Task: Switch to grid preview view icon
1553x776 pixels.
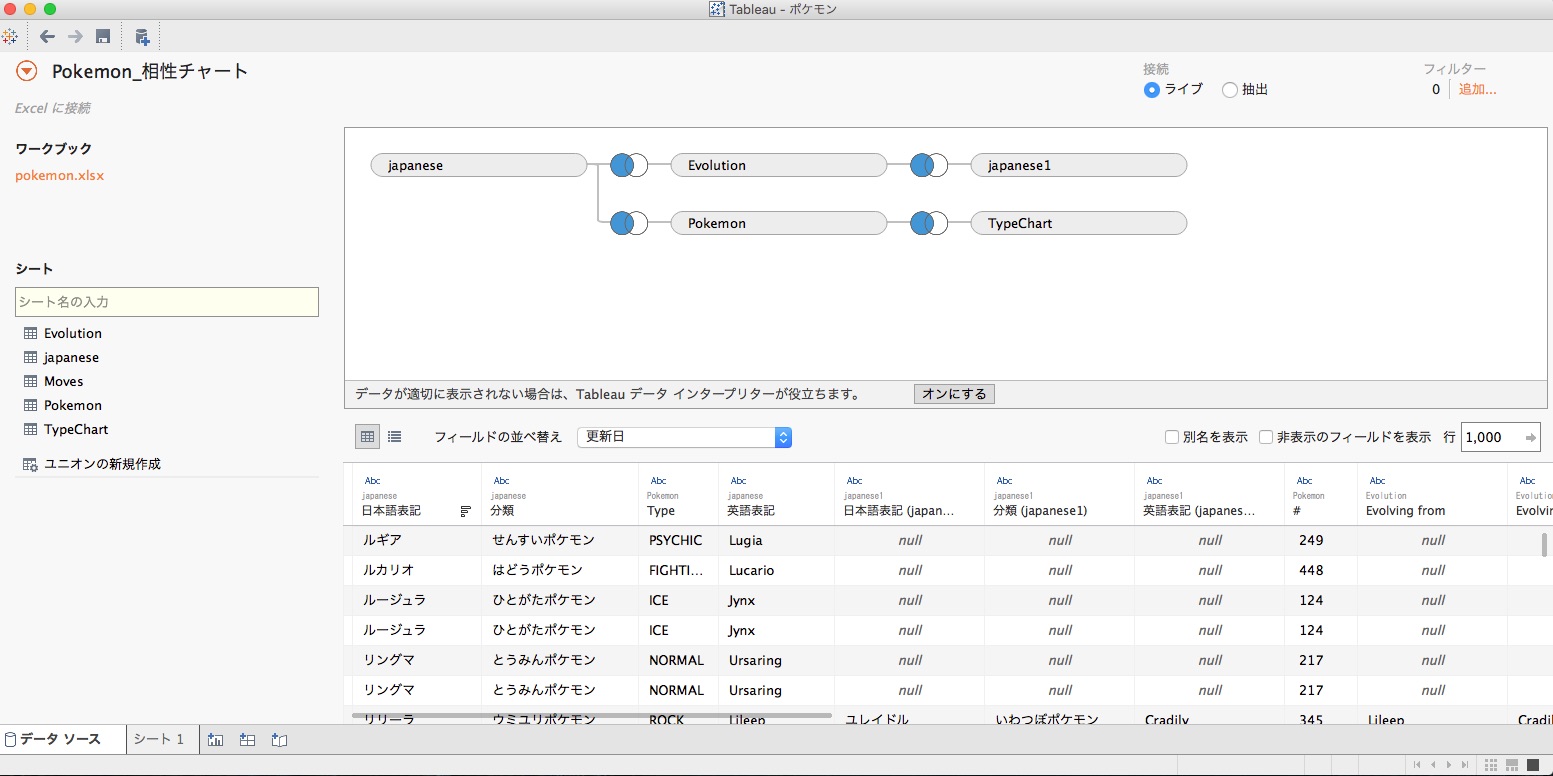Action: click(367, 437)
